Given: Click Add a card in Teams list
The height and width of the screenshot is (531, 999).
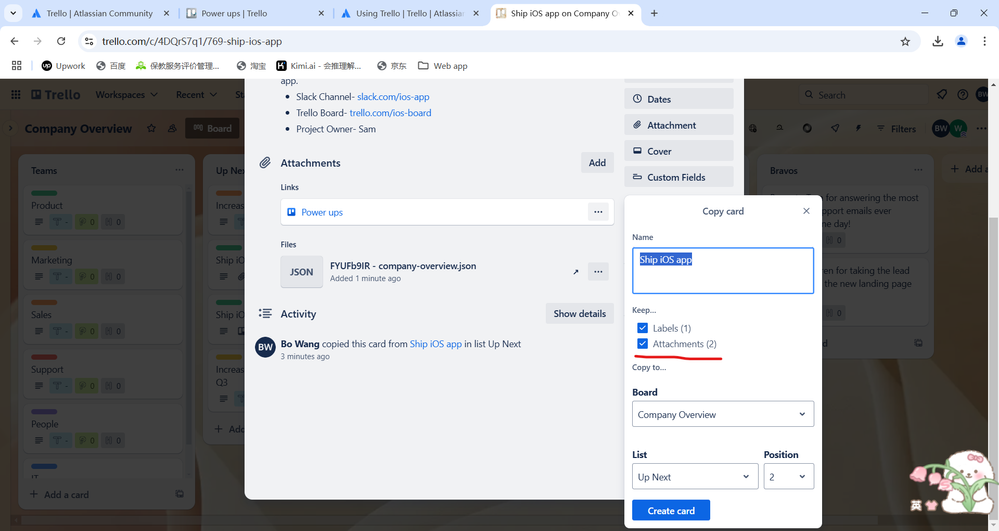Looking at the screenshot, I should (x=60, y=495).
